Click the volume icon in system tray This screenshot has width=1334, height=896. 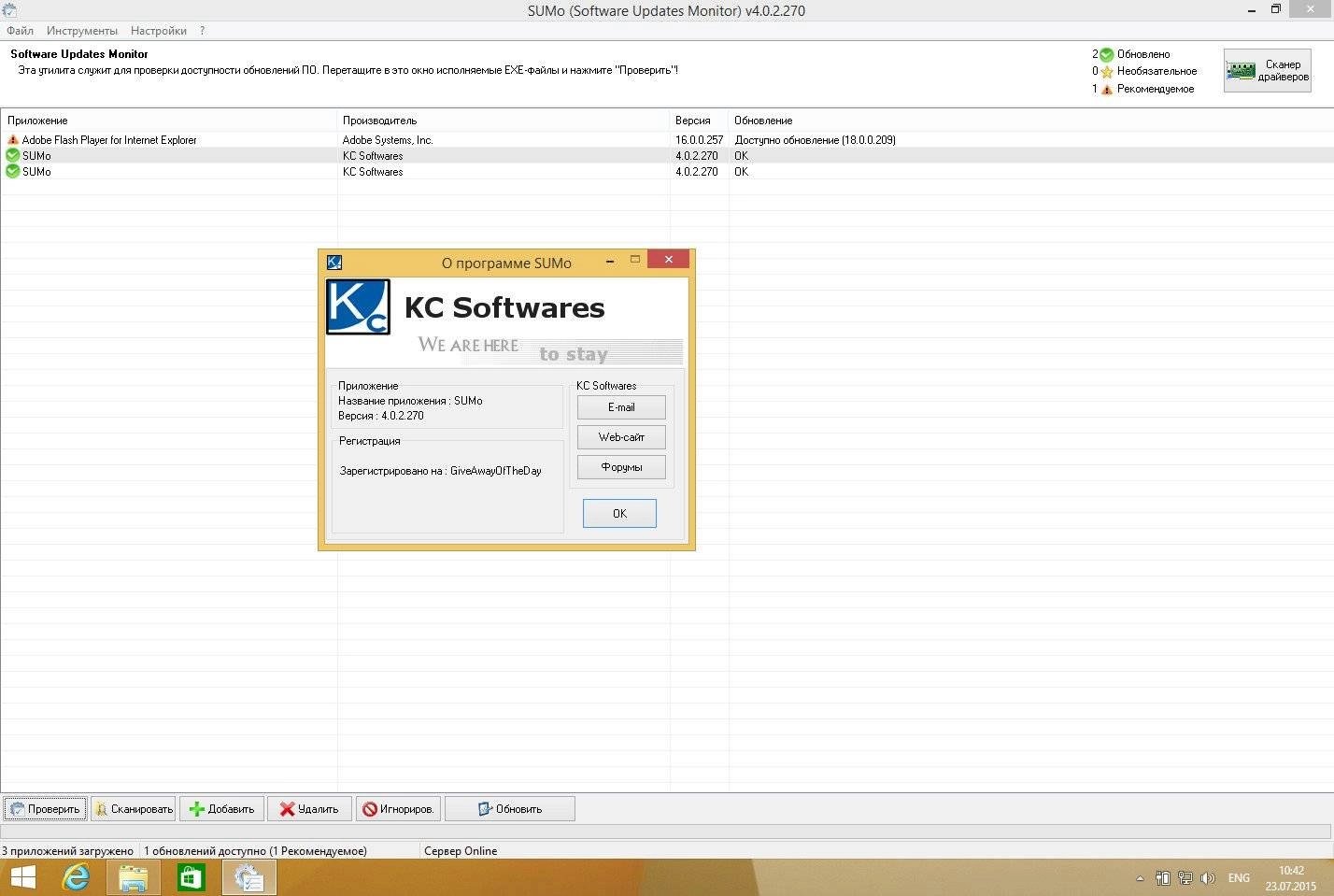1208,878
